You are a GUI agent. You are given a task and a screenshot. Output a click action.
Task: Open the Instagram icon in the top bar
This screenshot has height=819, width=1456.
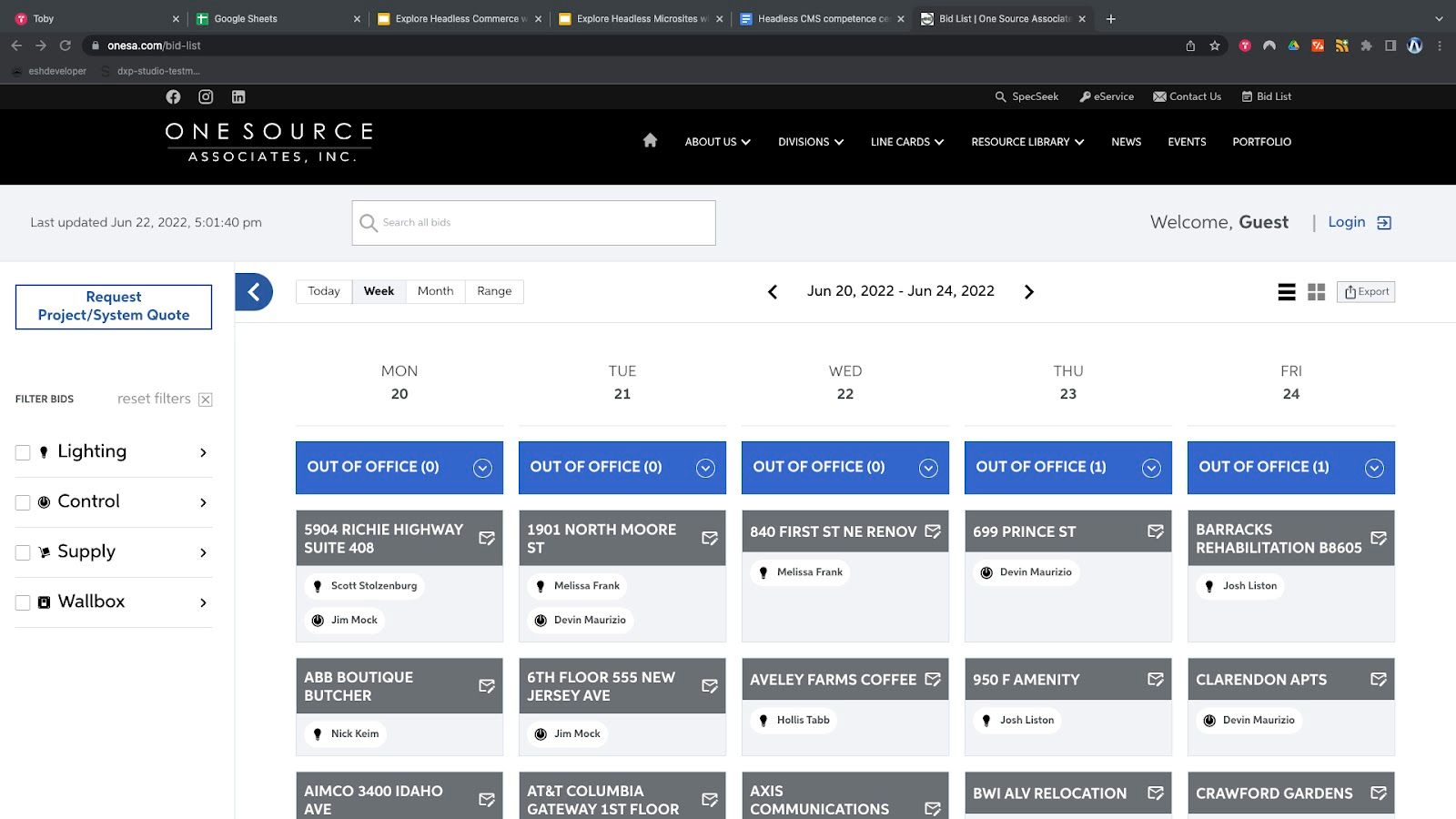(x=206, y=96)
